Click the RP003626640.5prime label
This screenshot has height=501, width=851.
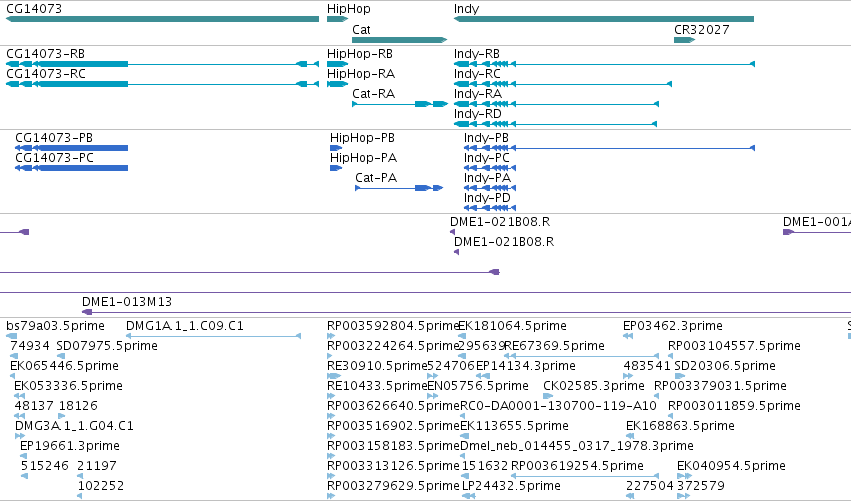pyautogui.click(x=393, y=406)
